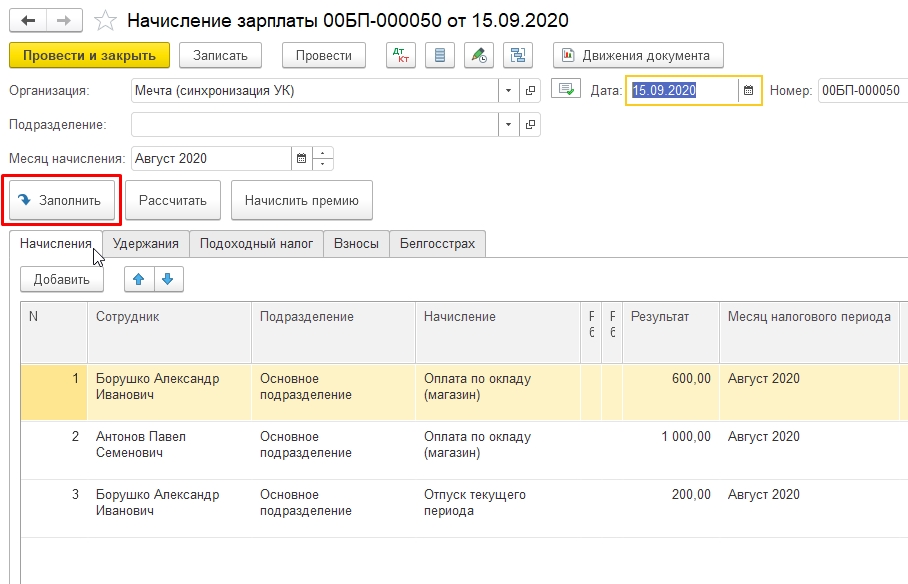Click the N column header

point(54,332)
